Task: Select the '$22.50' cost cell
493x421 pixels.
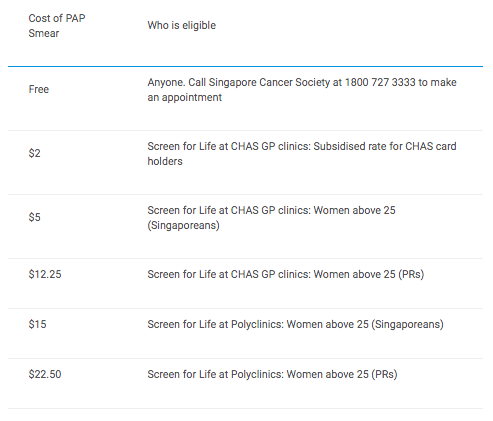Action: [45, 374]
